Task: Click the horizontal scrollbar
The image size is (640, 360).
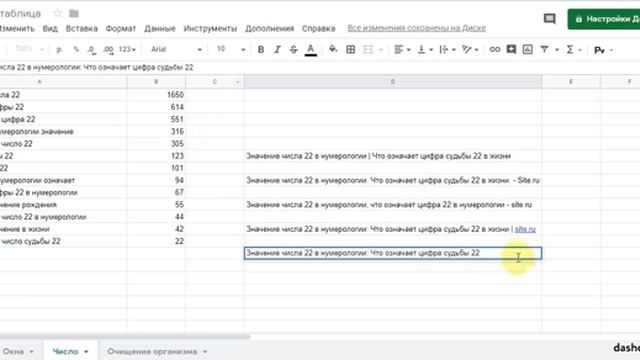Action: [x=125, y=337]
